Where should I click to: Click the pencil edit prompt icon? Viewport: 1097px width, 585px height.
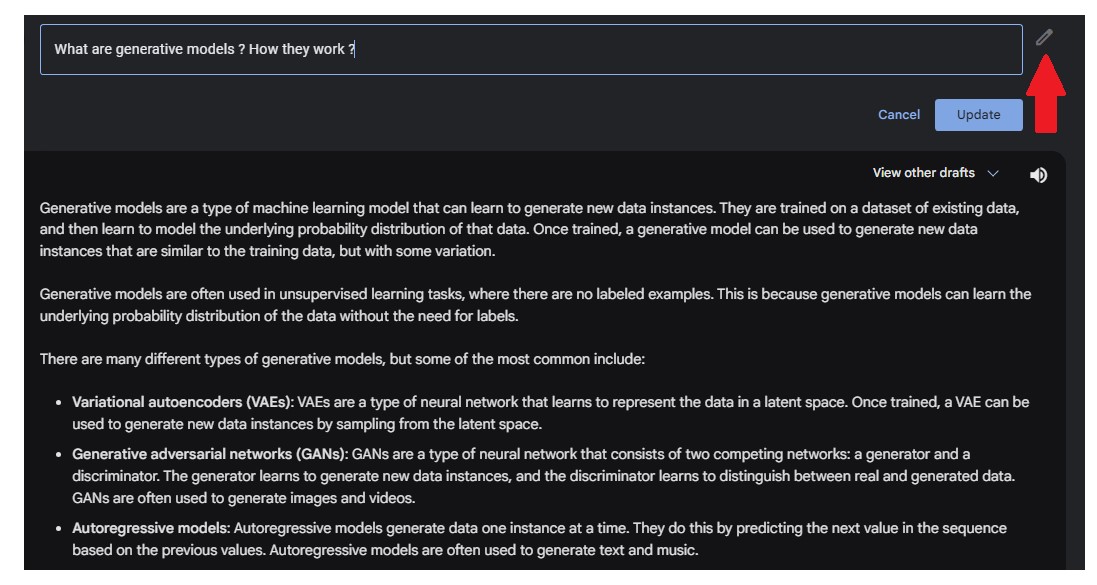[1044, 37]
